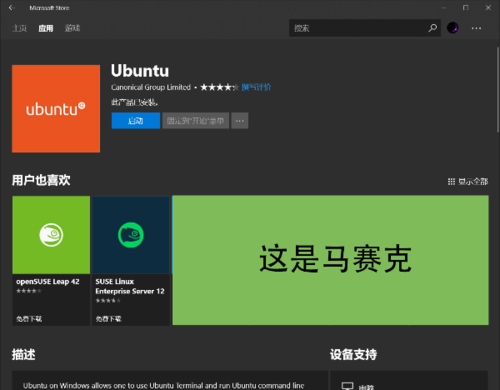
Task: Click the green SUSE chameleon logo
Action: pyautogui.click(x=131, y=235)
